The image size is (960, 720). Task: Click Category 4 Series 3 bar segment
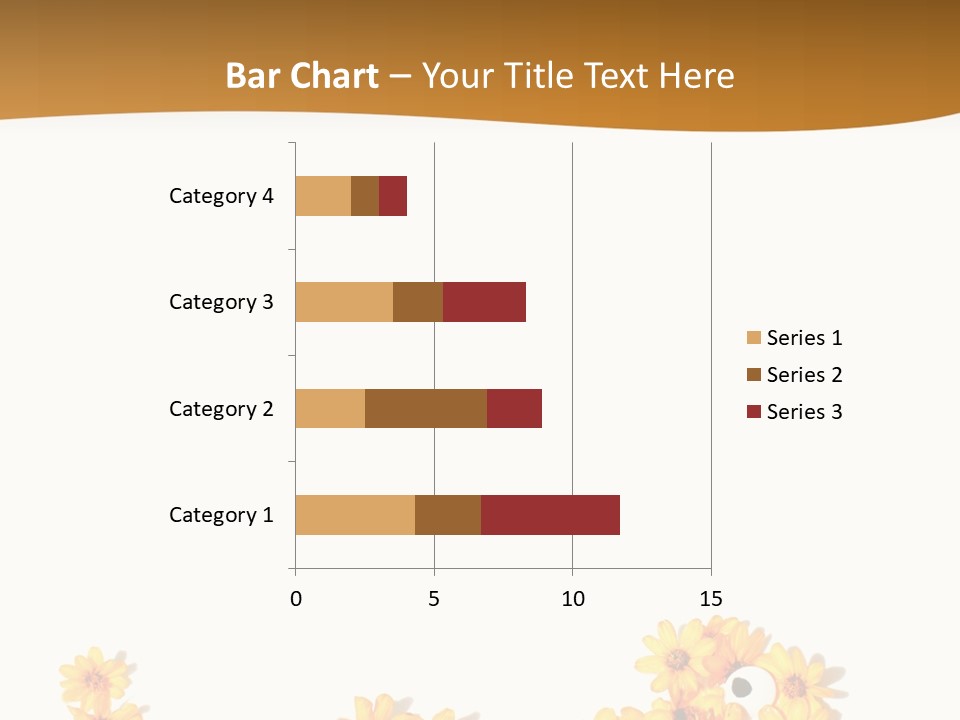point(393,196)
